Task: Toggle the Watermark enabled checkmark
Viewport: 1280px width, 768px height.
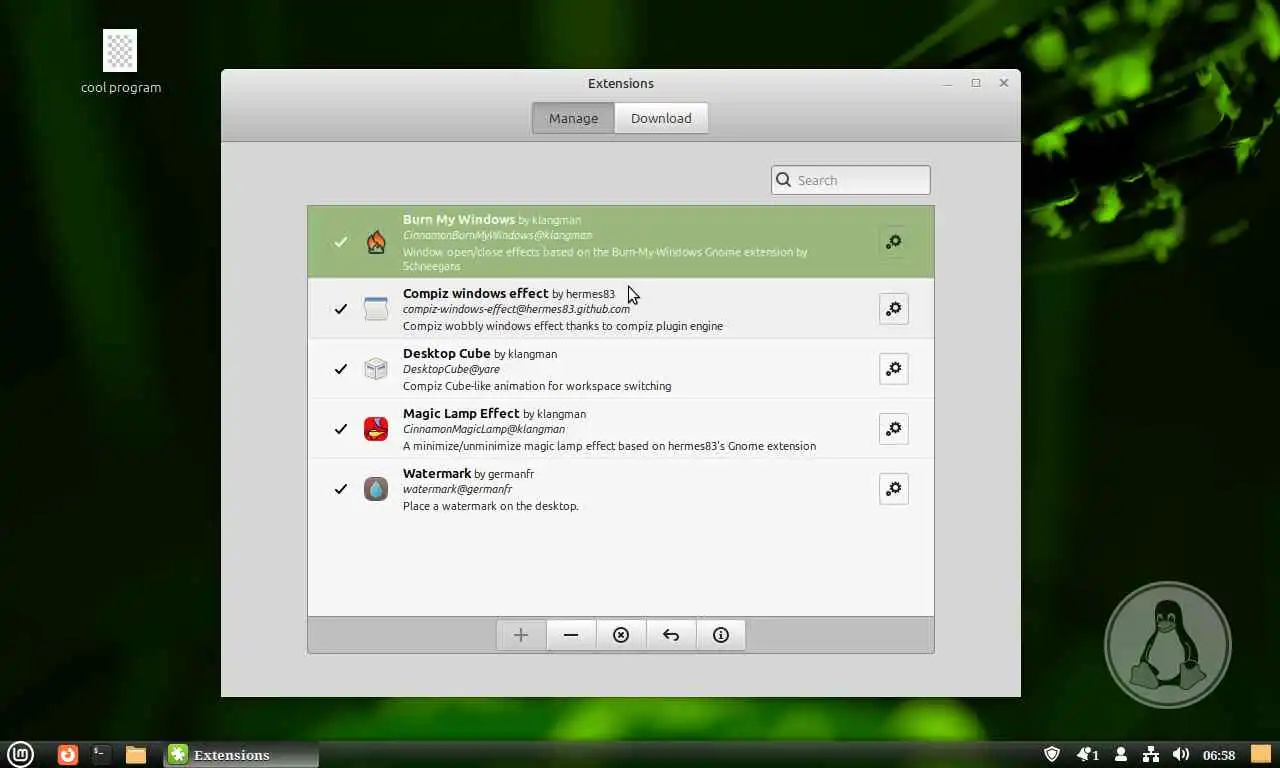Action: (341, 488)
